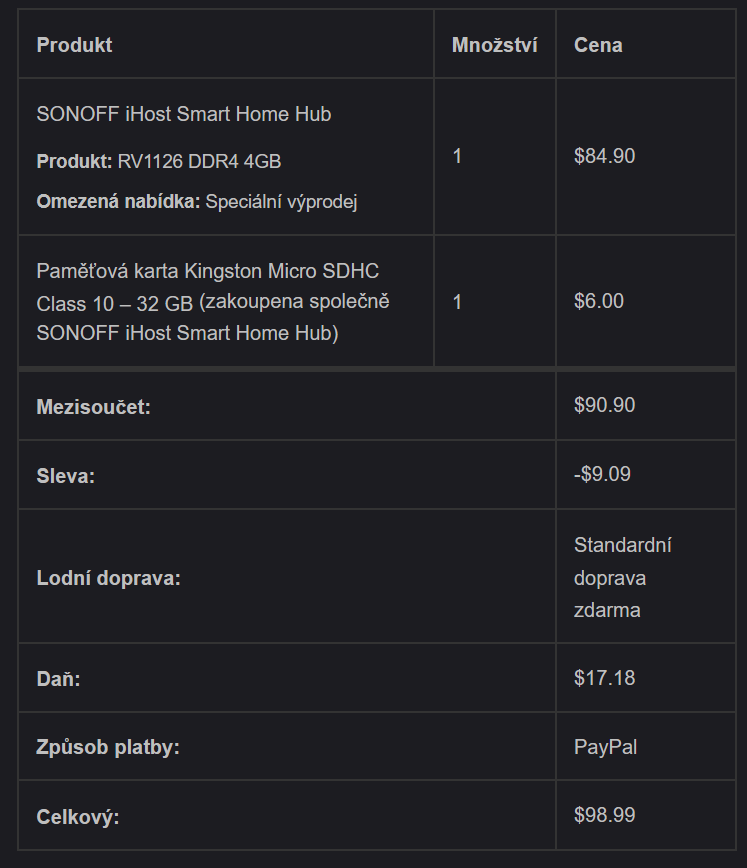Click the Produkt column header
Image resolution: width=747 pixels, height=868 pixels.
pyautogui.click(x=74, y=45)
